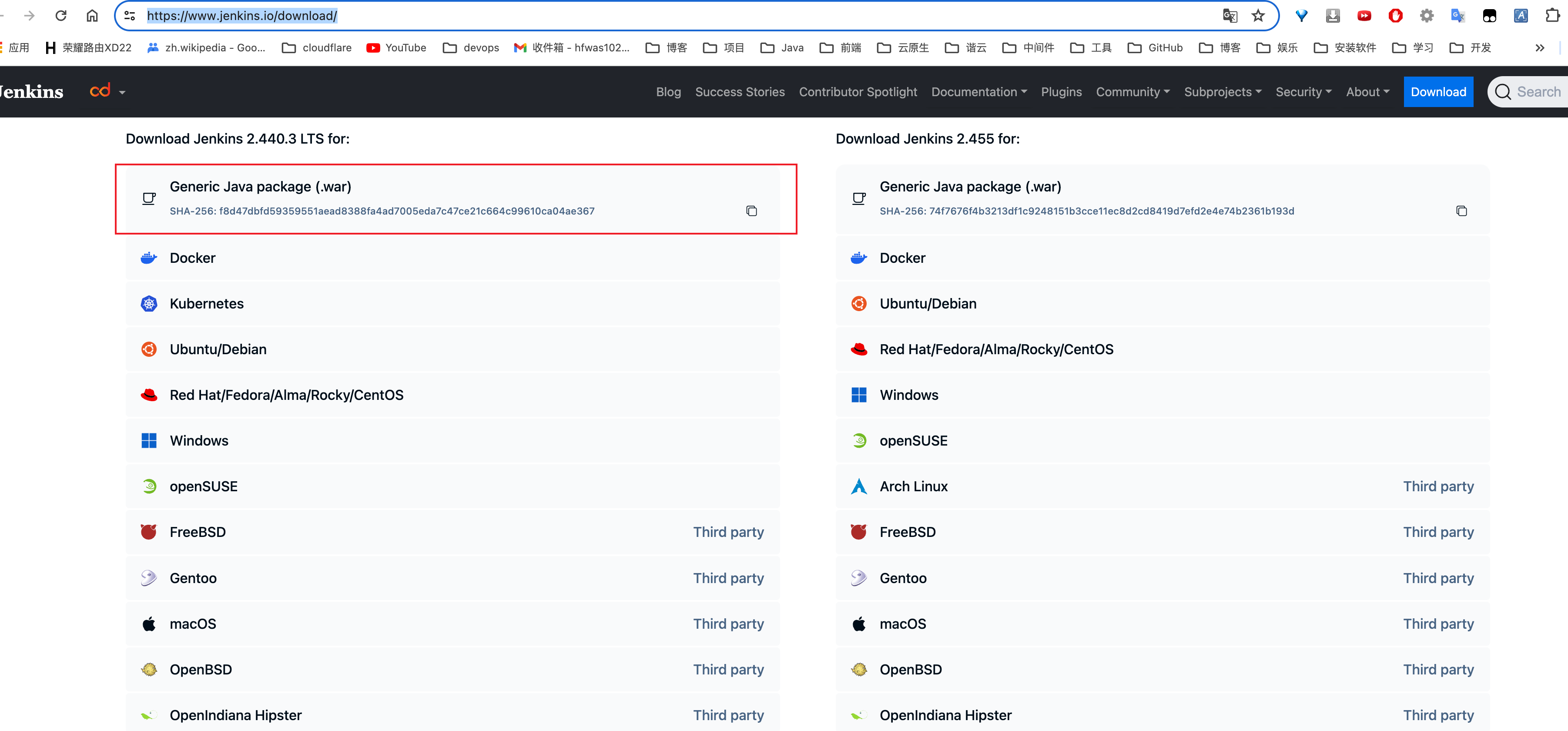Expand the Security menu

(x=1304, y=92)
